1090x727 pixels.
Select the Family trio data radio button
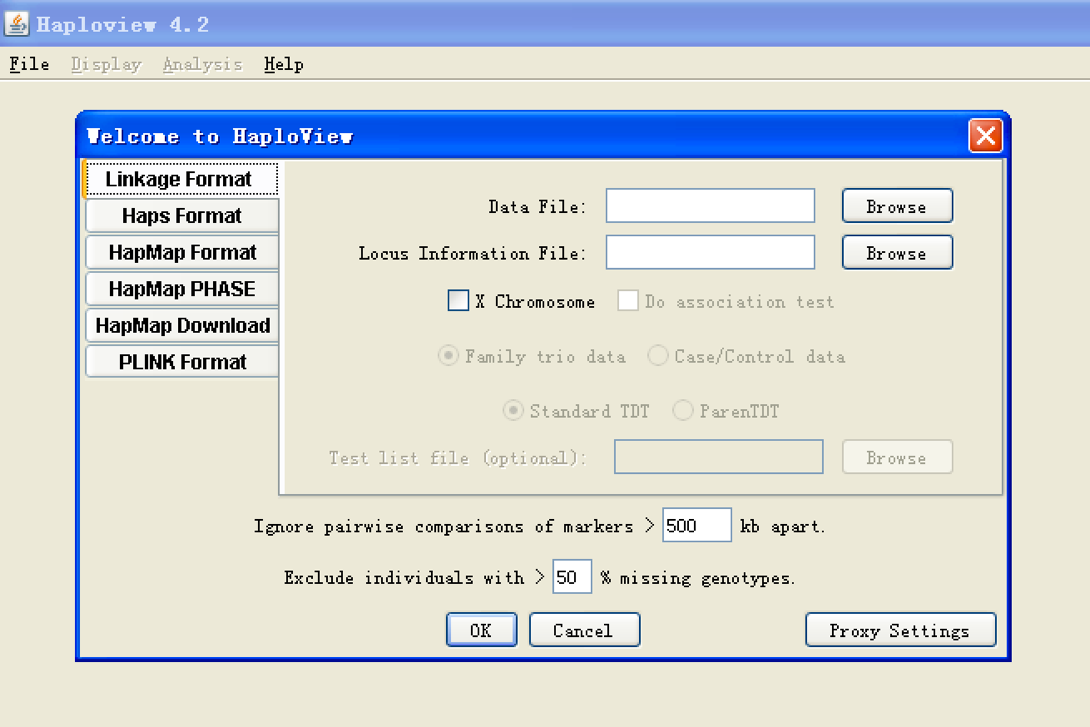(x=448, y=356)
